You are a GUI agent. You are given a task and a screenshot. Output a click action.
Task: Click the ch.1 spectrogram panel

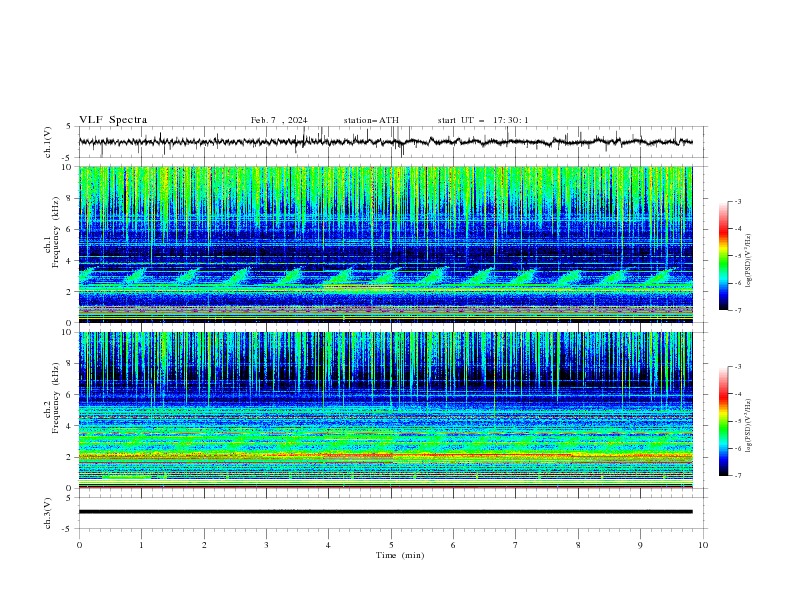385,244
